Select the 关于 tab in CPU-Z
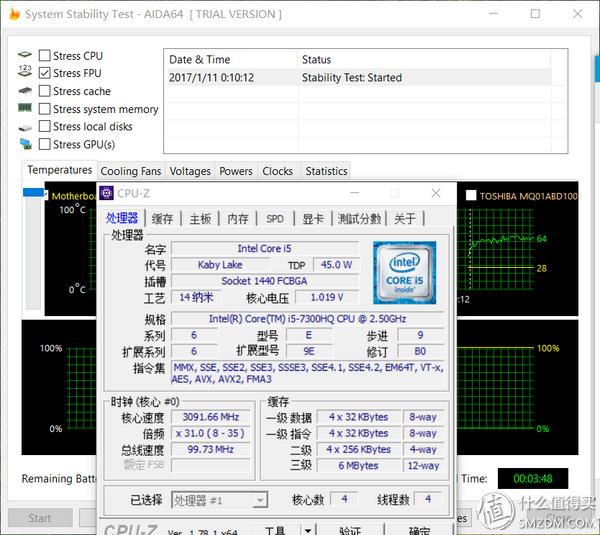Image resolution: width=600 pixels, height=535 pixels. [x=405, y=219]
